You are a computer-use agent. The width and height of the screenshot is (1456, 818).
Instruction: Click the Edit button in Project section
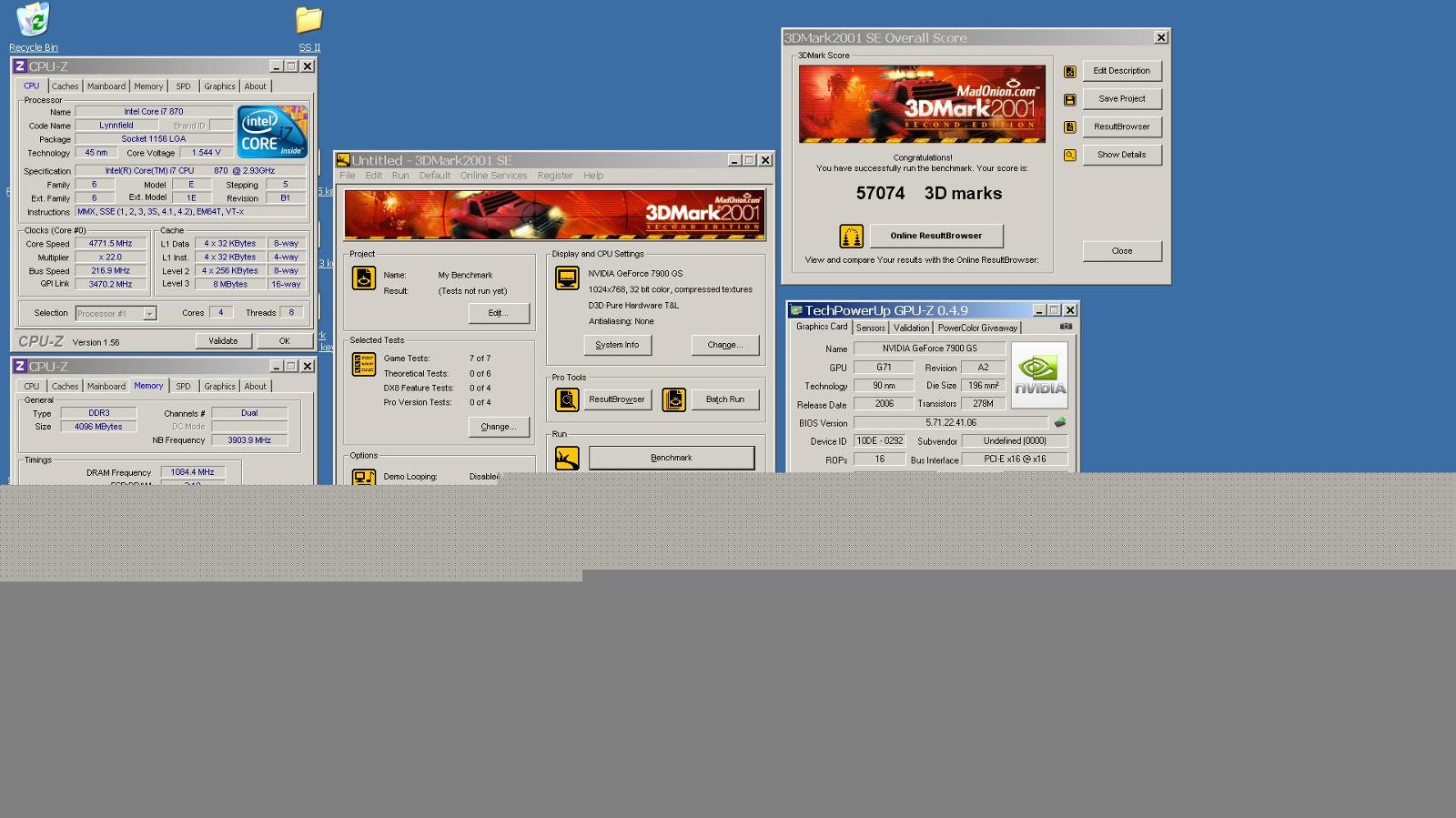(x=499, y=313)
